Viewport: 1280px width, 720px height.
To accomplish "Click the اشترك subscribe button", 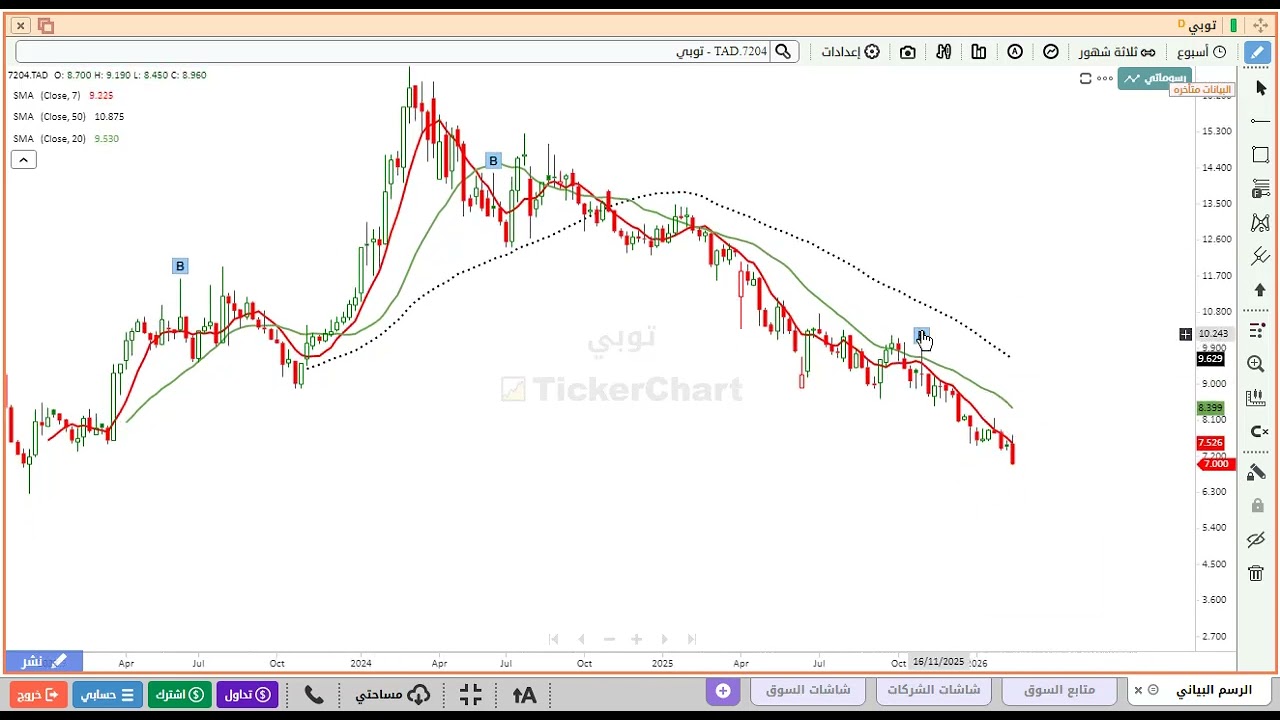I will tap(180, 694).
